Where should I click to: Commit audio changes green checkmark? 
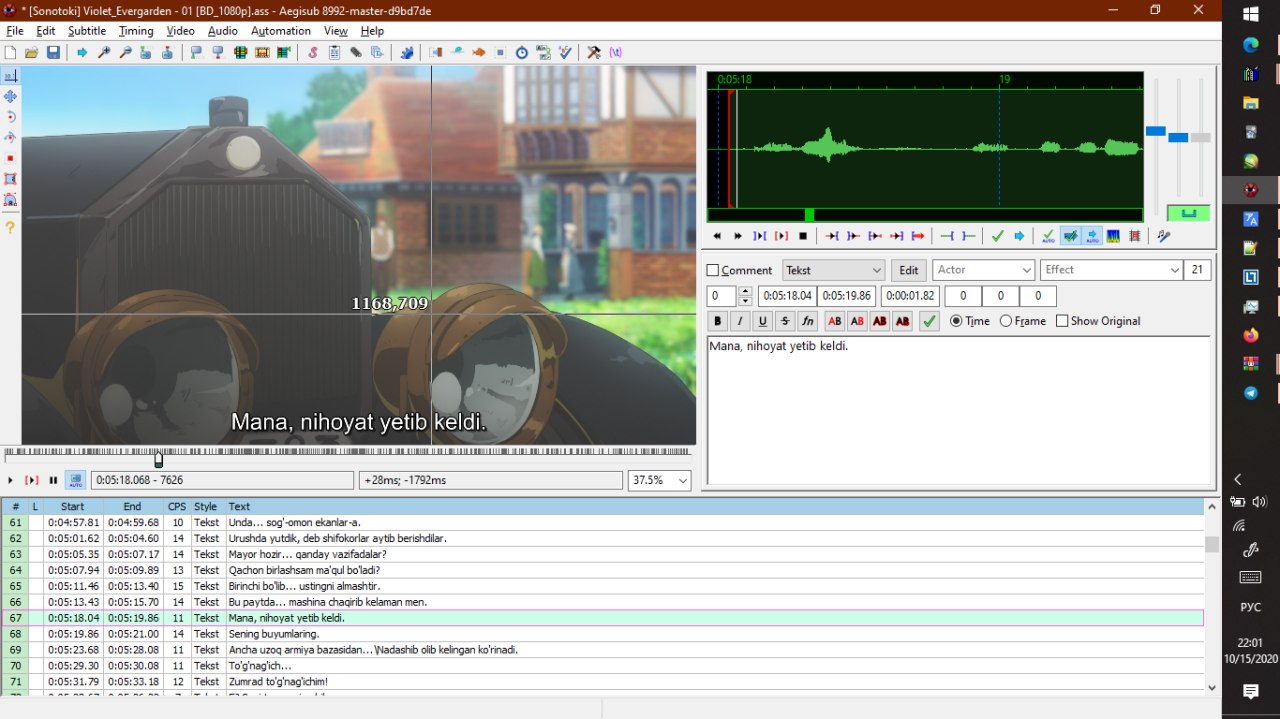coord(997,236)
